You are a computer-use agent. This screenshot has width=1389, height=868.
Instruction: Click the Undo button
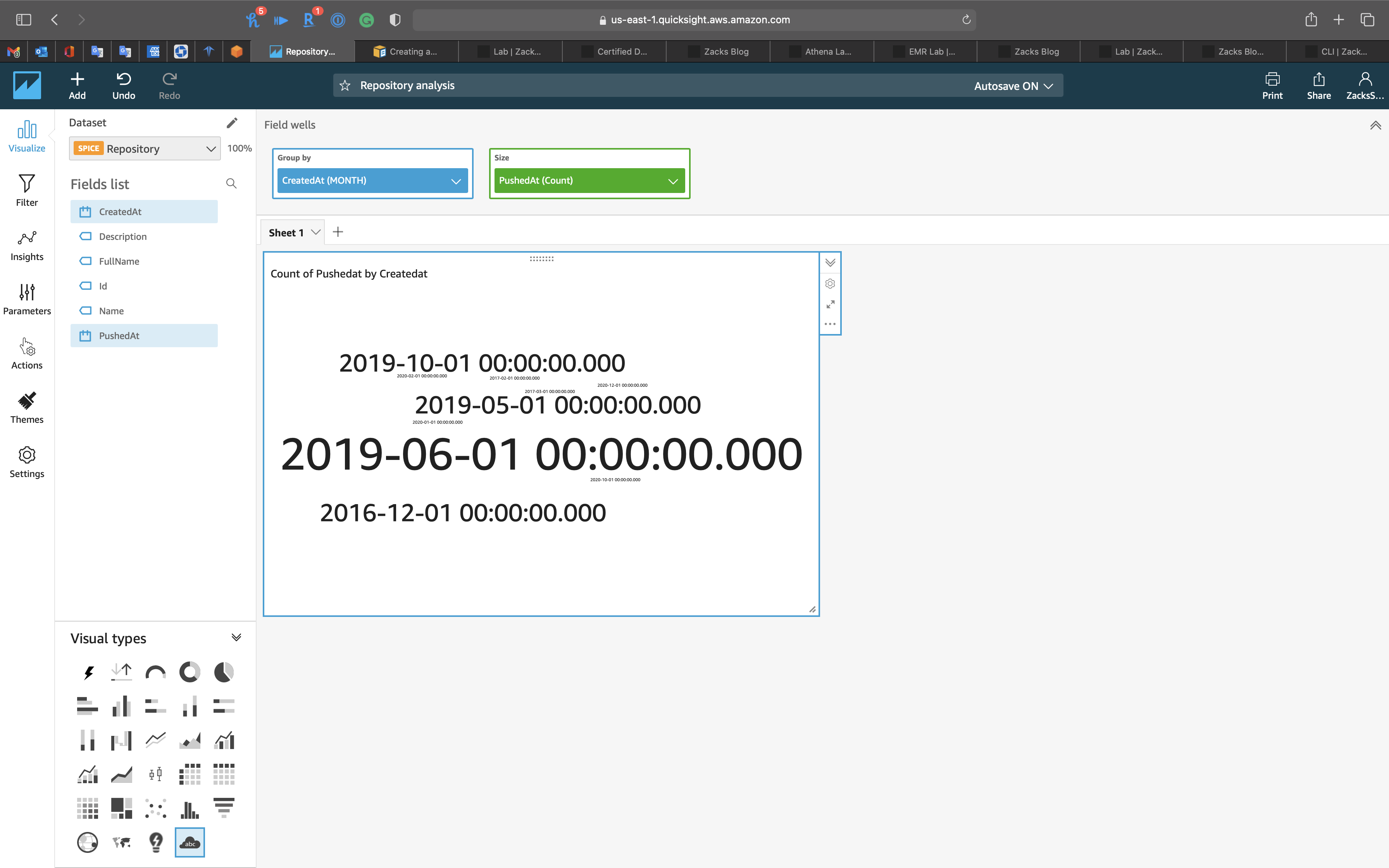click(x=123, y=86)
